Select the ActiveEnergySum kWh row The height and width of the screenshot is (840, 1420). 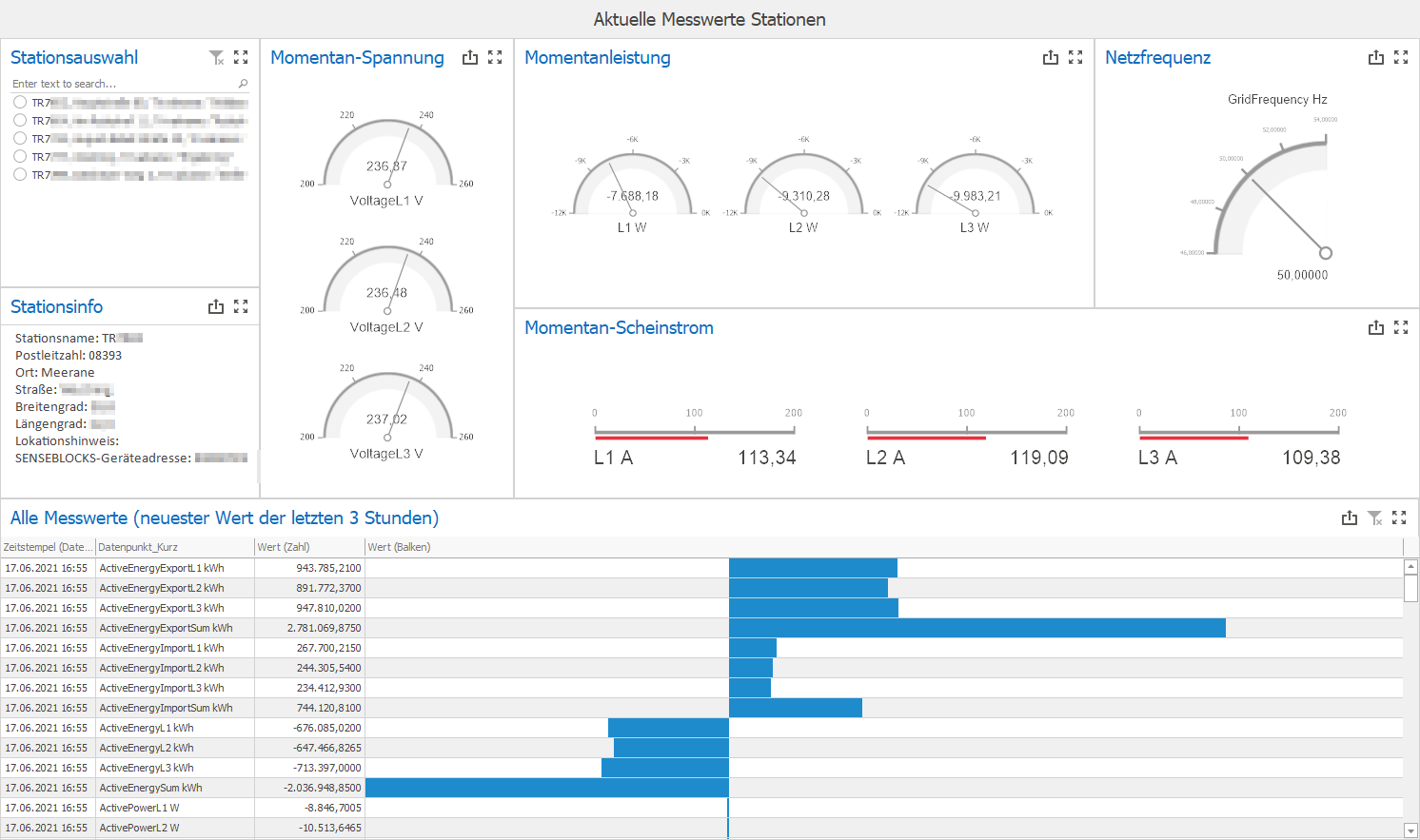(701, 788)
